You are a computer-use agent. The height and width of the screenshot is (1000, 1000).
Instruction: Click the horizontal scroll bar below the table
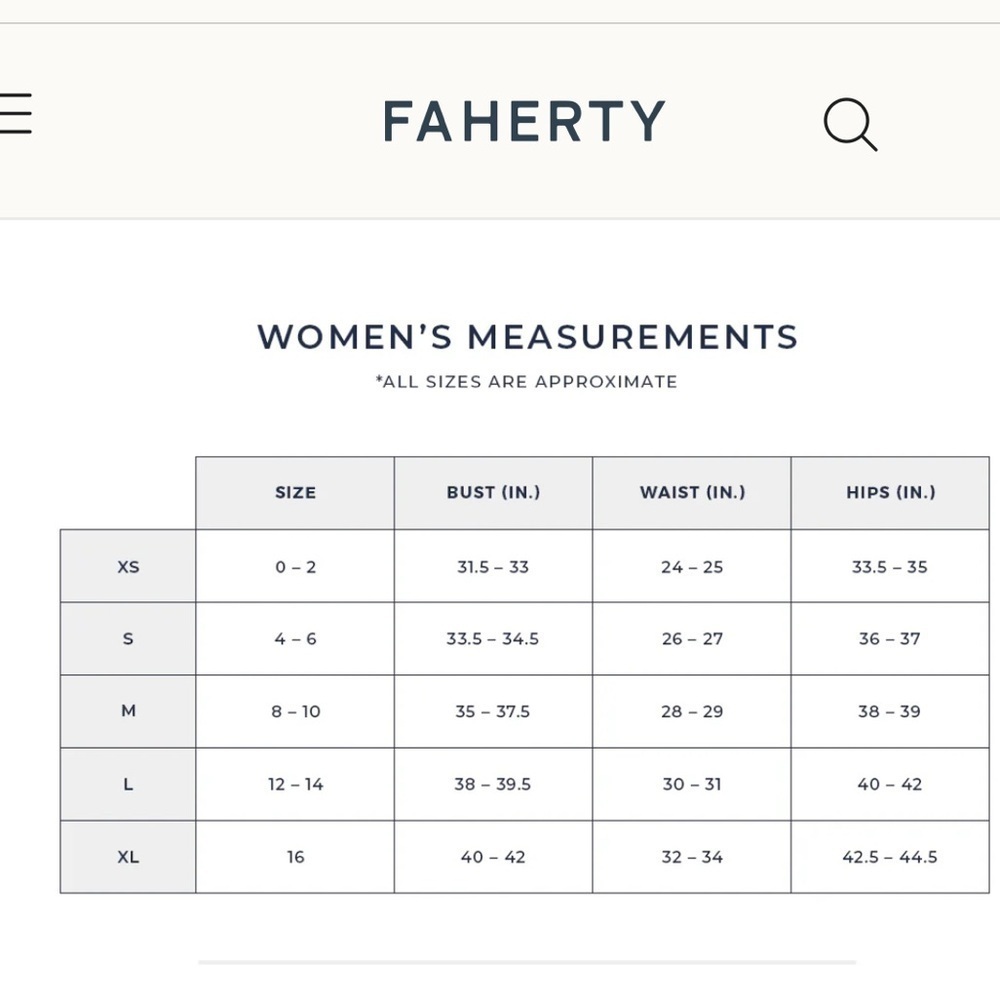point(527,962)
